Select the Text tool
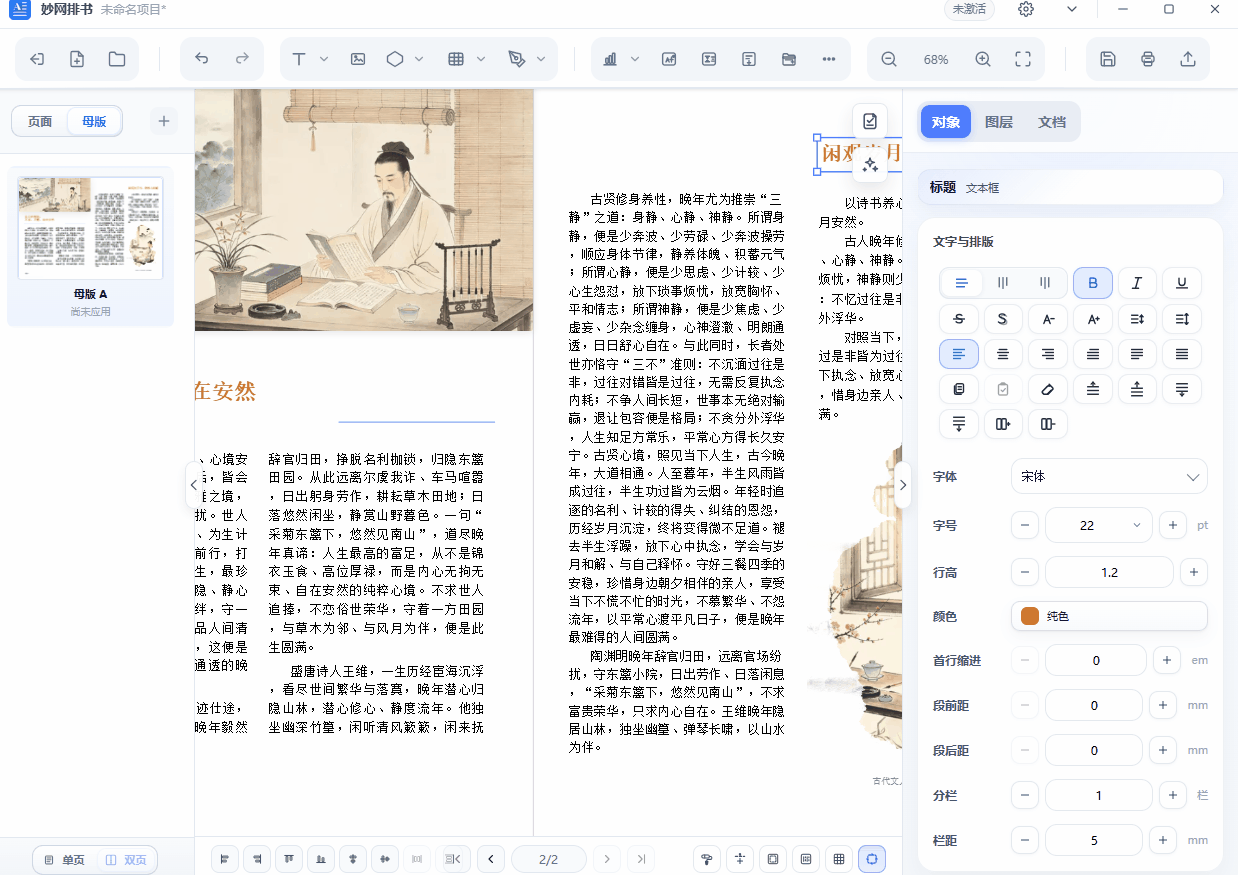 [x=298, y=59]
